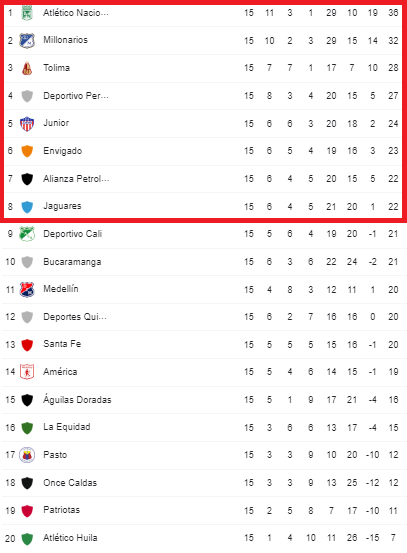The width and height of the screenshot is (407, 553).
Task: Click the Bucaramanga team name
Action: 72,262
